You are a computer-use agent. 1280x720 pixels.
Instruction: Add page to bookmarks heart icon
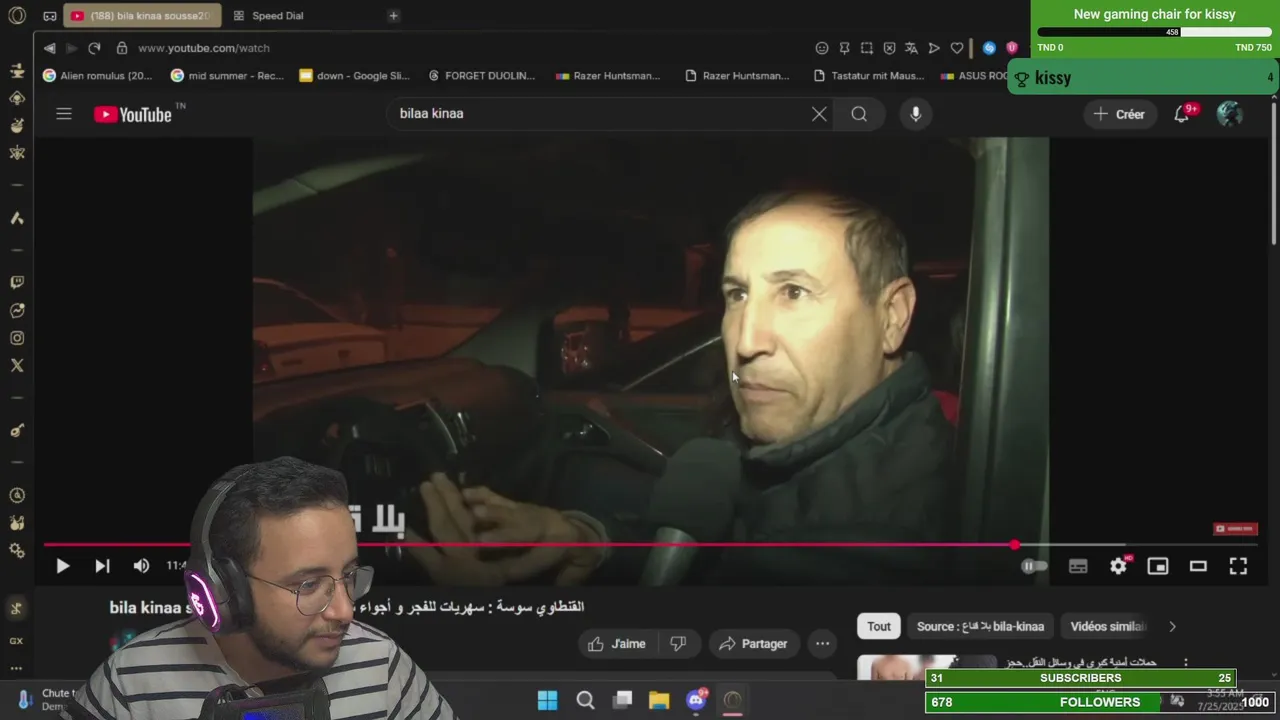pos(956,48)
